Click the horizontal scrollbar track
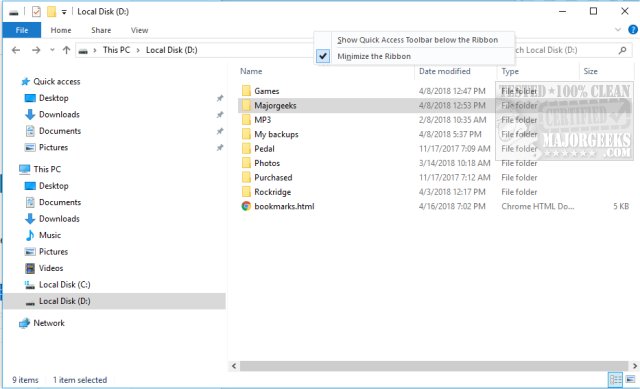Screen dimensions: 640x389 434,366
